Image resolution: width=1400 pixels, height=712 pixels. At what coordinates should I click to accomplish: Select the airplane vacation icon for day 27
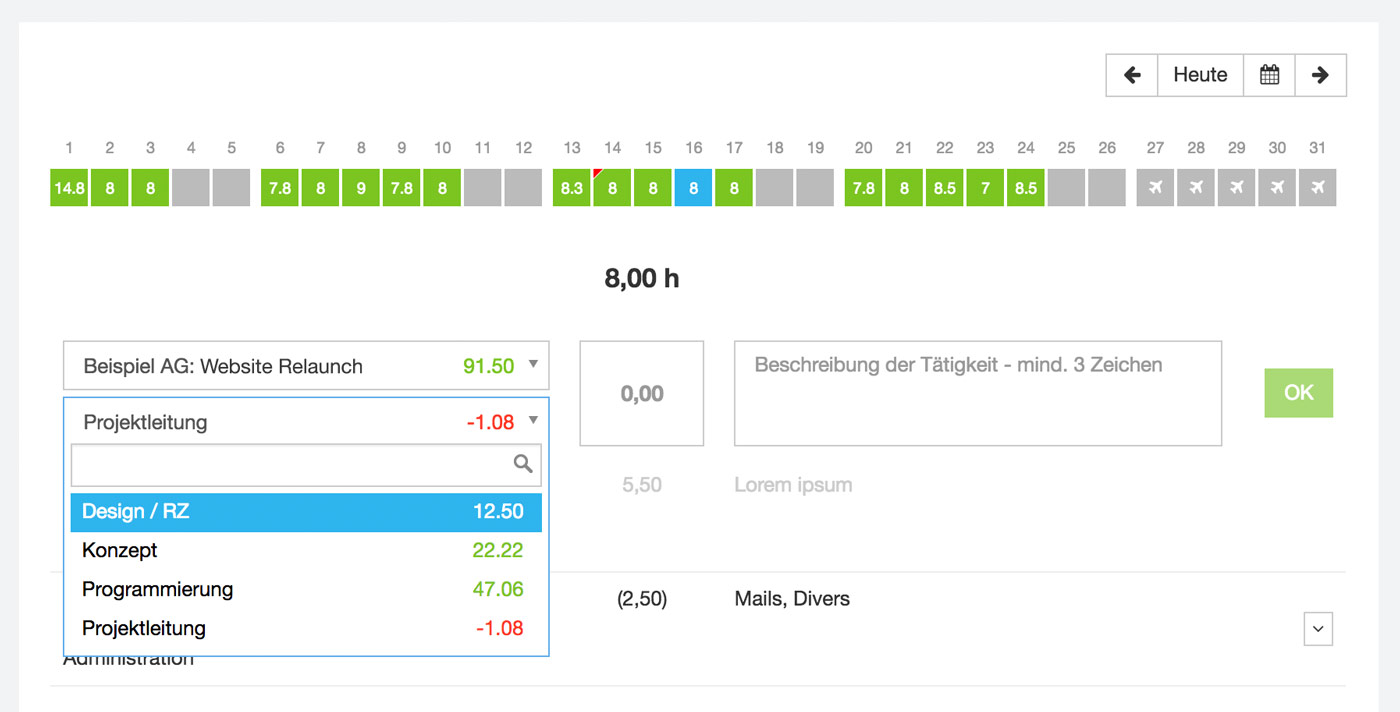click(x=1155, y=187)
